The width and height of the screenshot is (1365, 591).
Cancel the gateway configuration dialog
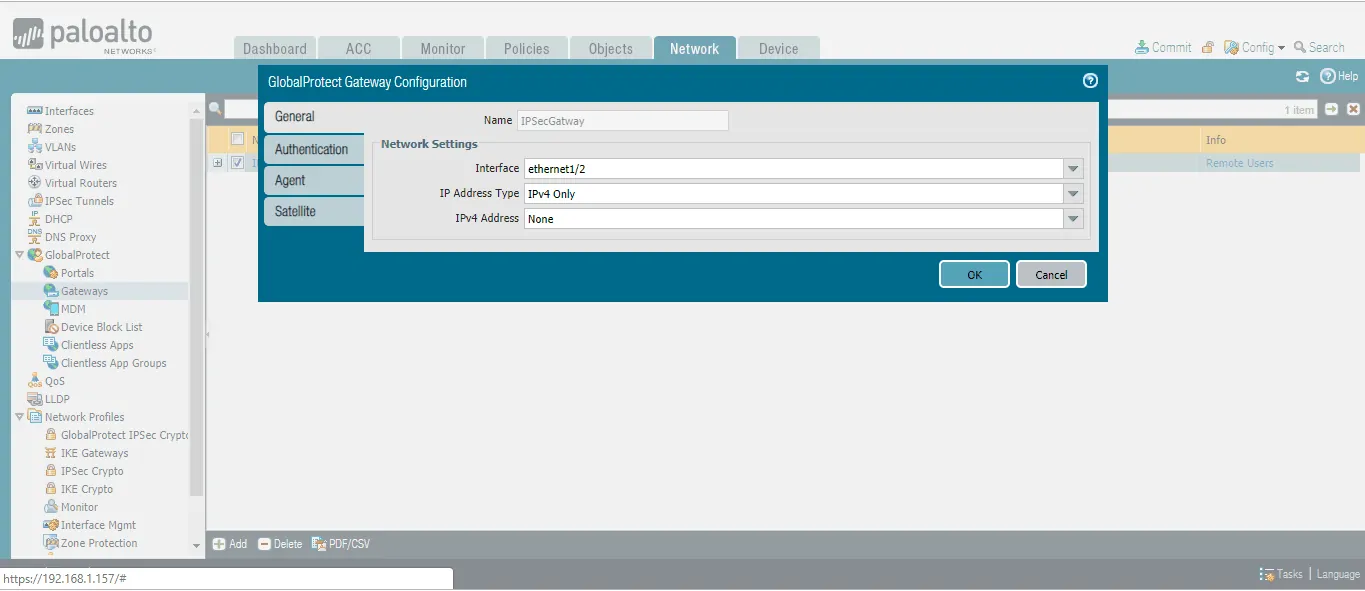[1051, 275]
